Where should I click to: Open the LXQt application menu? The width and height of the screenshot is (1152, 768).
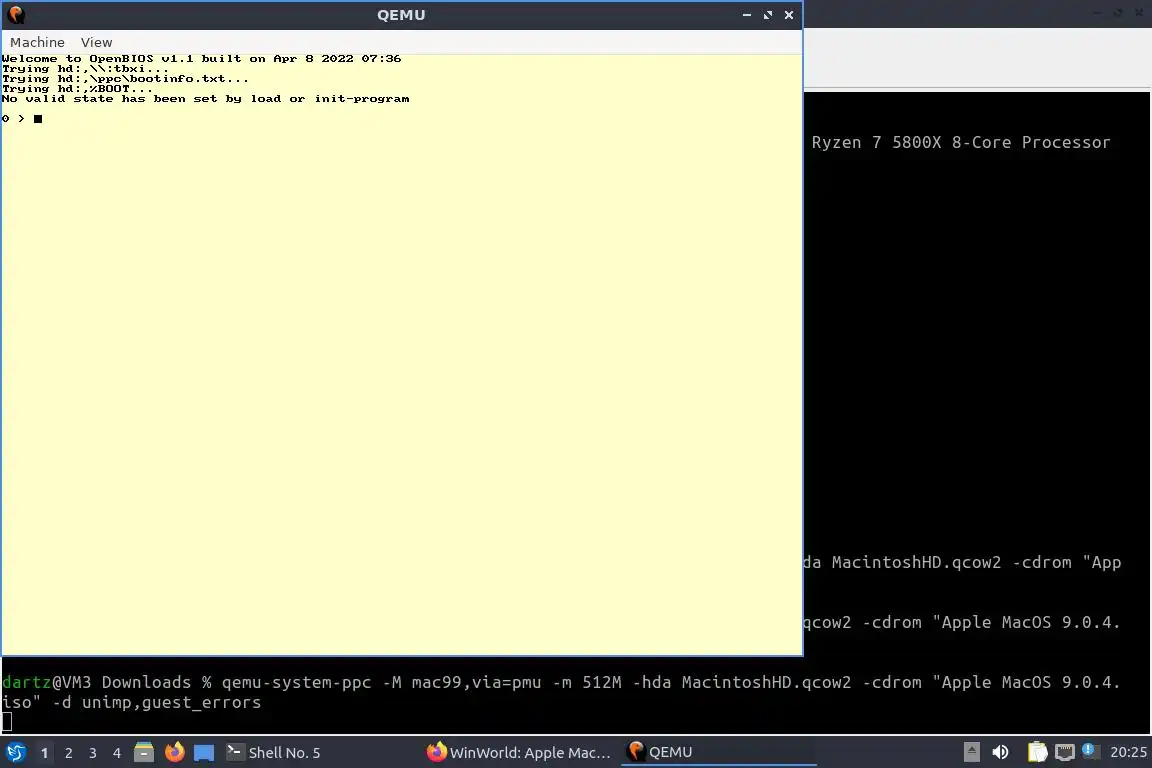pyautogui.click(x=15, y=753)
